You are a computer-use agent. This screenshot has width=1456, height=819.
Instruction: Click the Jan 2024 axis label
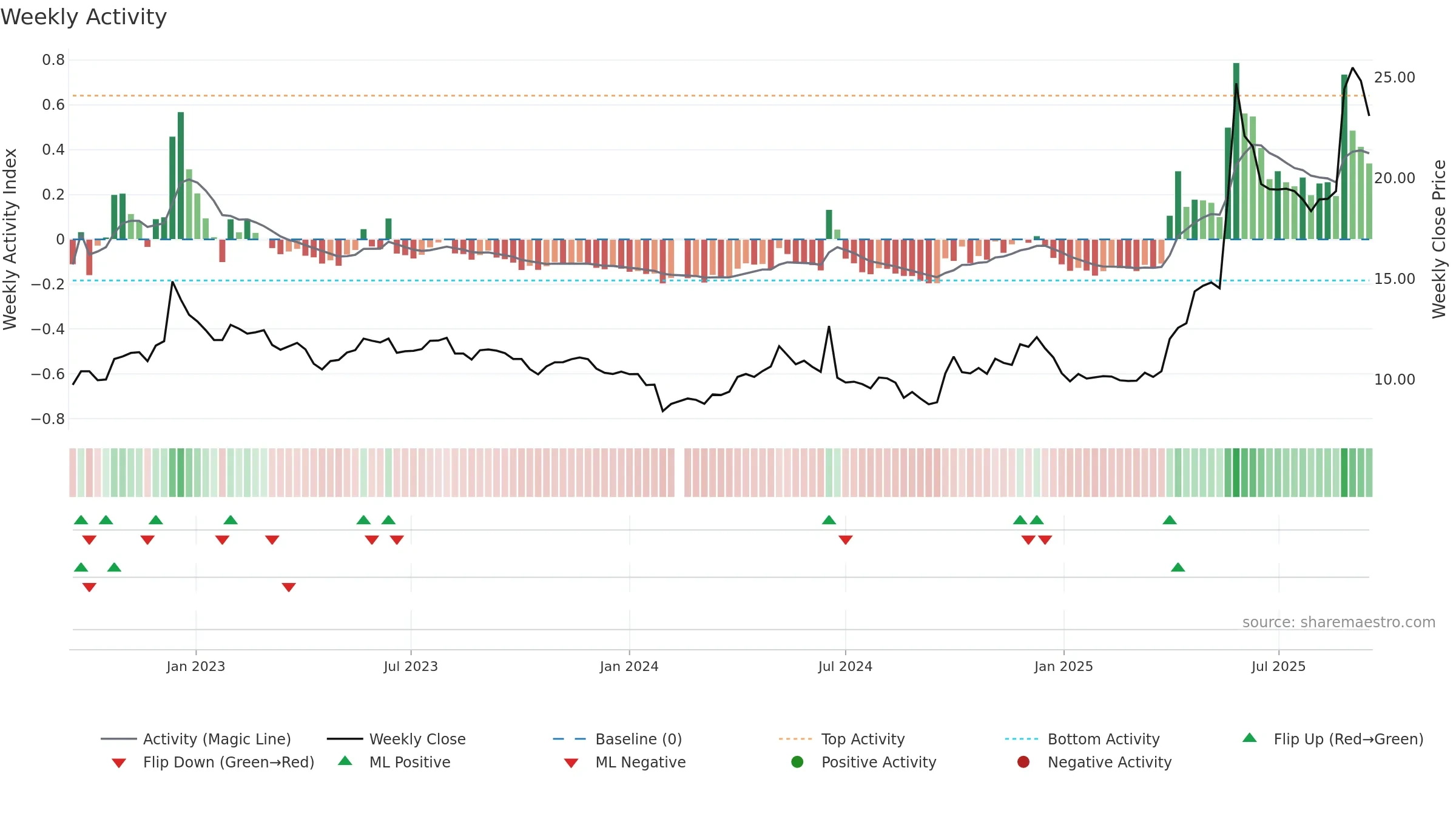629,666
